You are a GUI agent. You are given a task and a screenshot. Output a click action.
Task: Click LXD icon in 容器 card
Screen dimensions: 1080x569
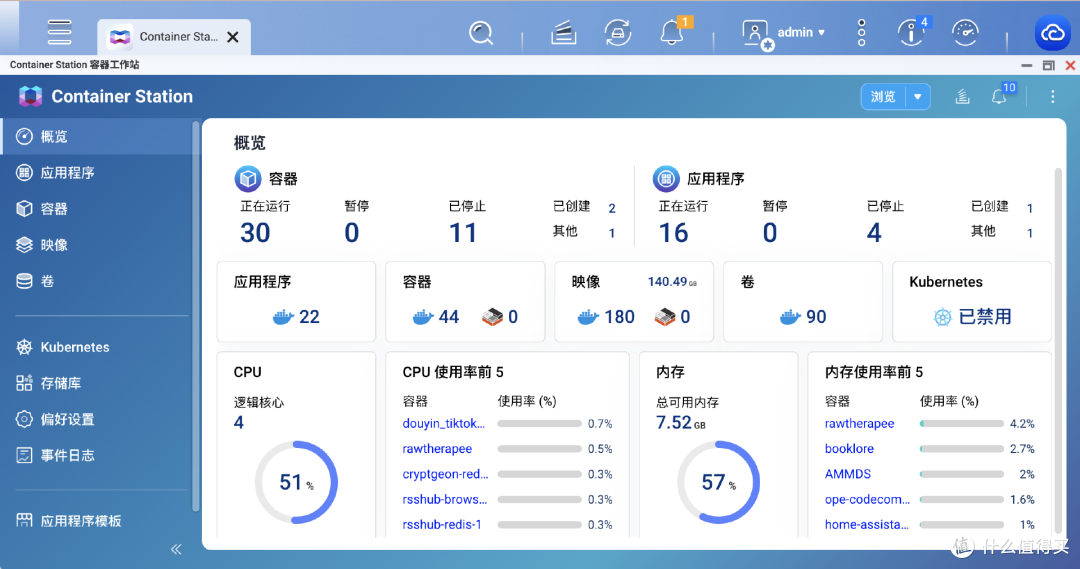point(492,317)
